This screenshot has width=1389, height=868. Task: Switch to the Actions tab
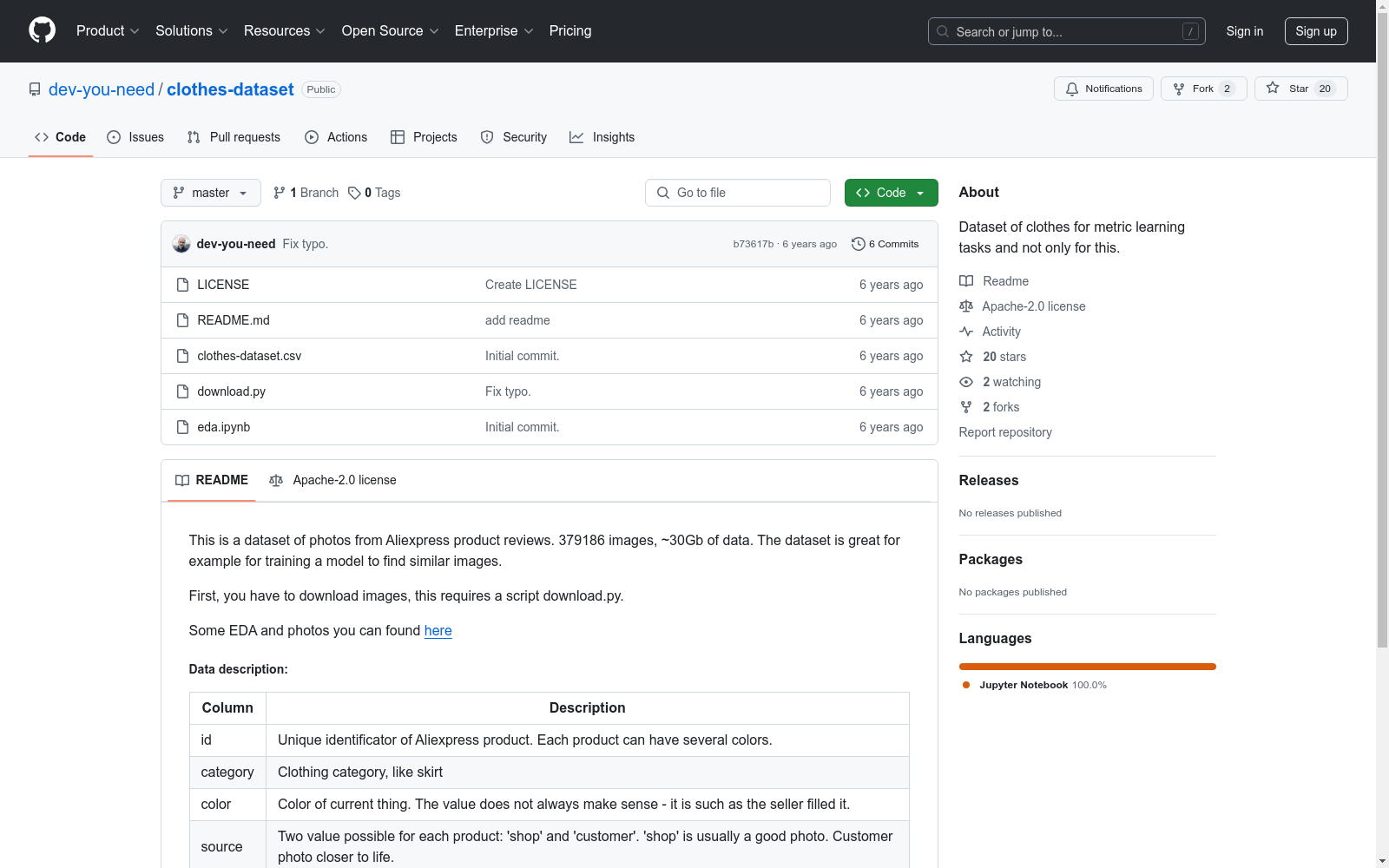pos(336,137)
